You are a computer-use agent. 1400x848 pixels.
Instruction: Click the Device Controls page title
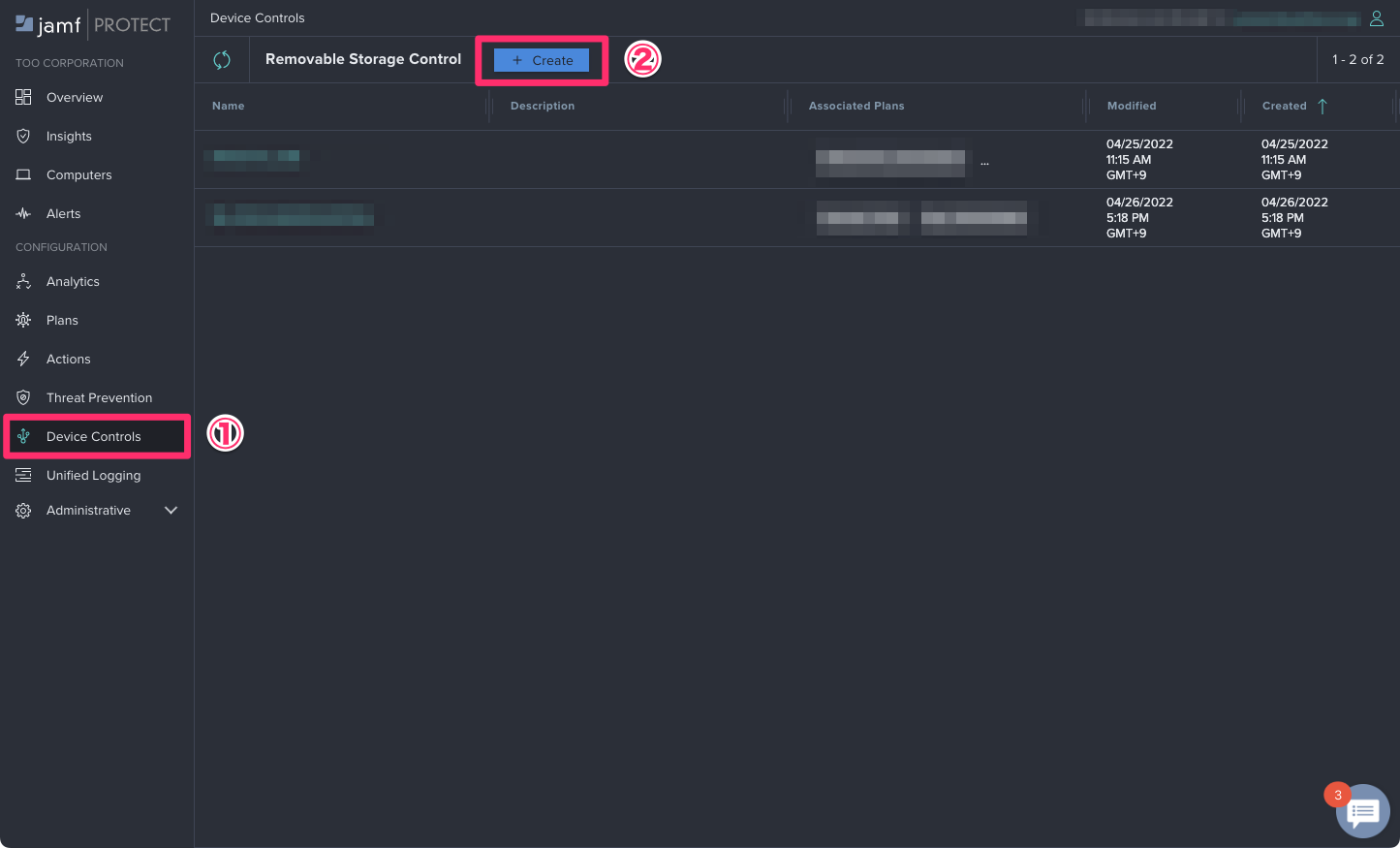[258, 17]
